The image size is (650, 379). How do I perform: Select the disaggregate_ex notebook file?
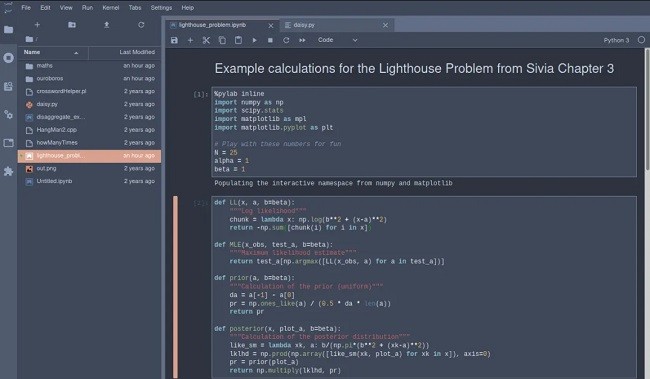coord(89,117)
